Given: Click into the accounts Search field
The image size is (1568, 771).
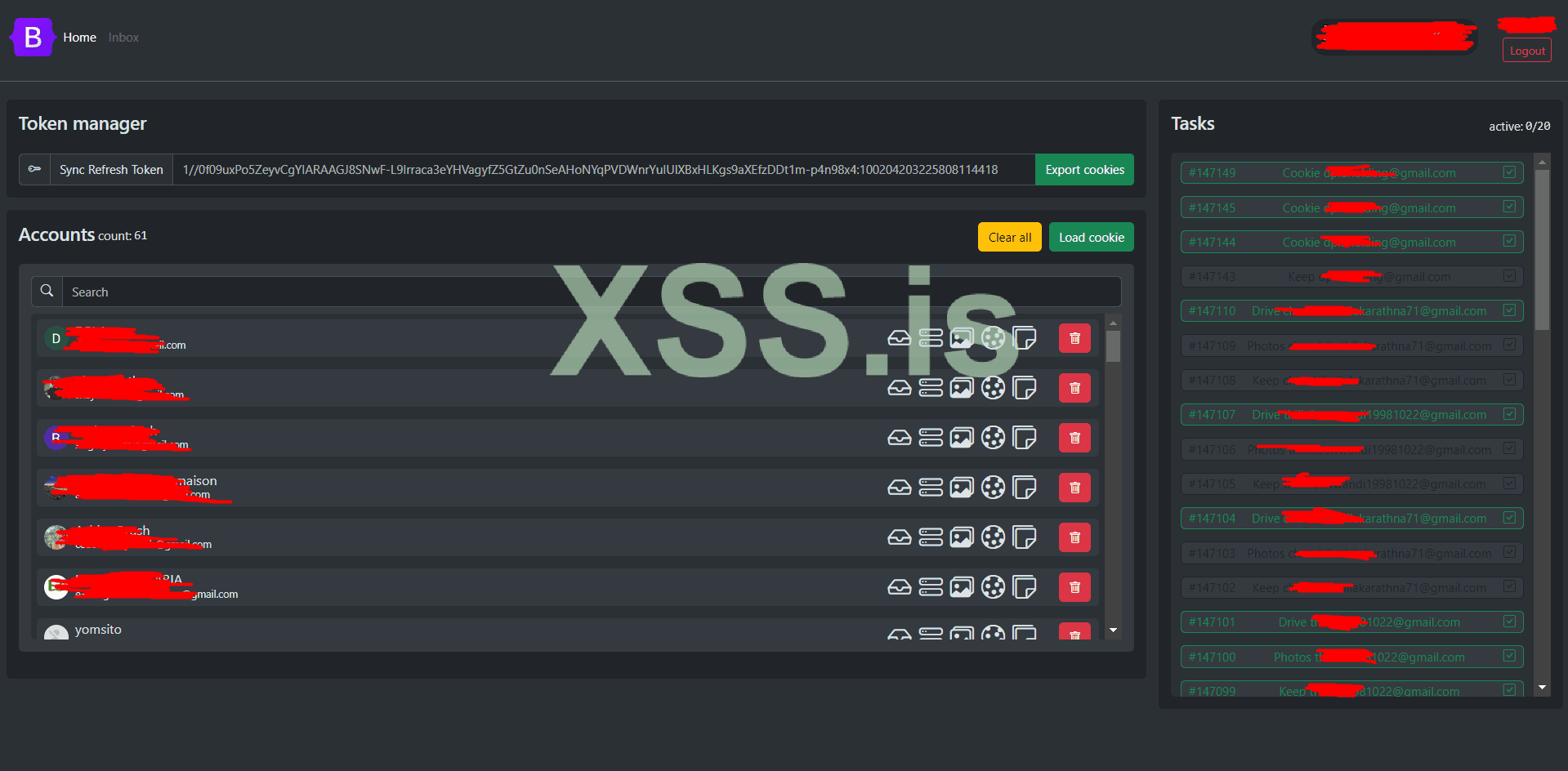Looking at the screenshot, I should point(592,292).
